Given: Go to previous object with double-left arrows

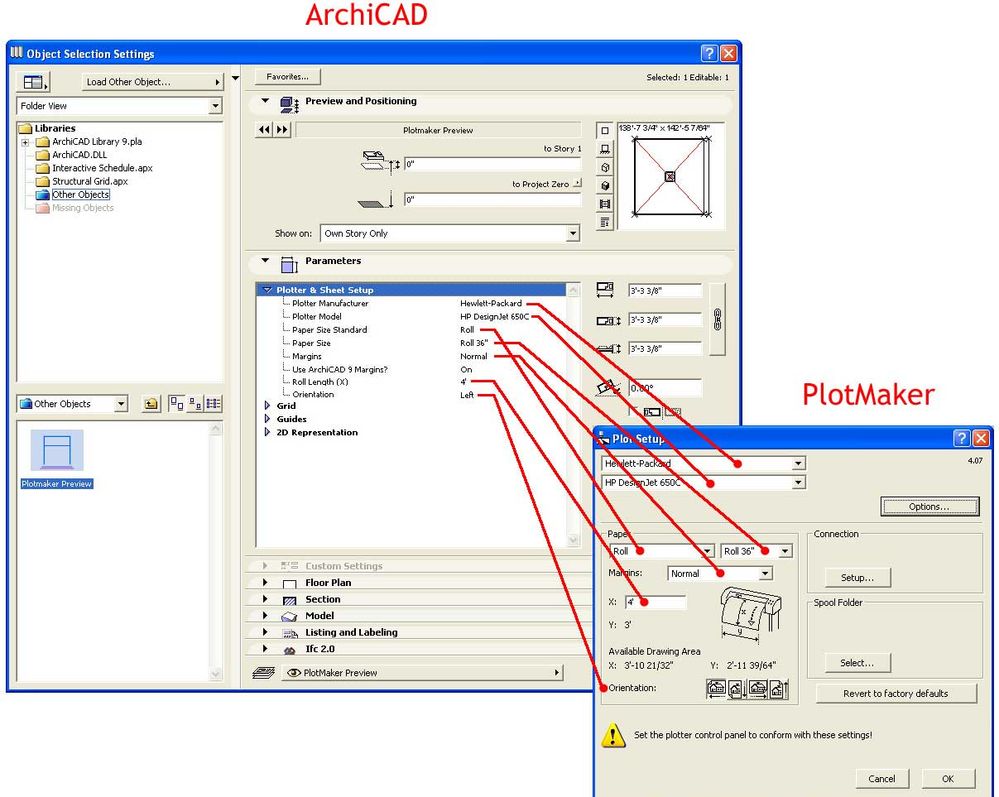Looking at the screenshot, I should point(264,130).
